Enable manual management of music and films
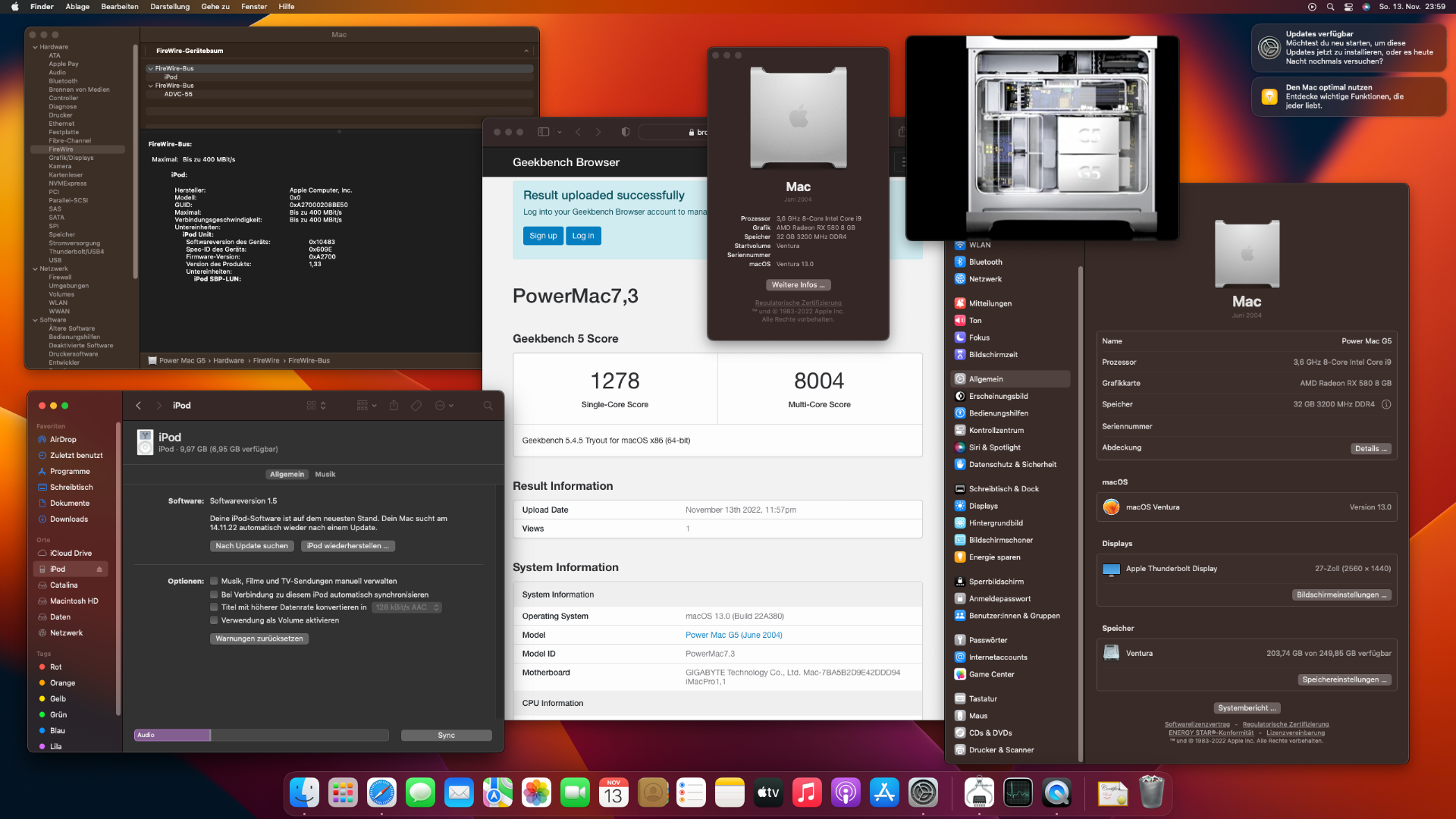The width and height of the screenshot is (1456, 819). pyautogui.click(x=214, y=581)
